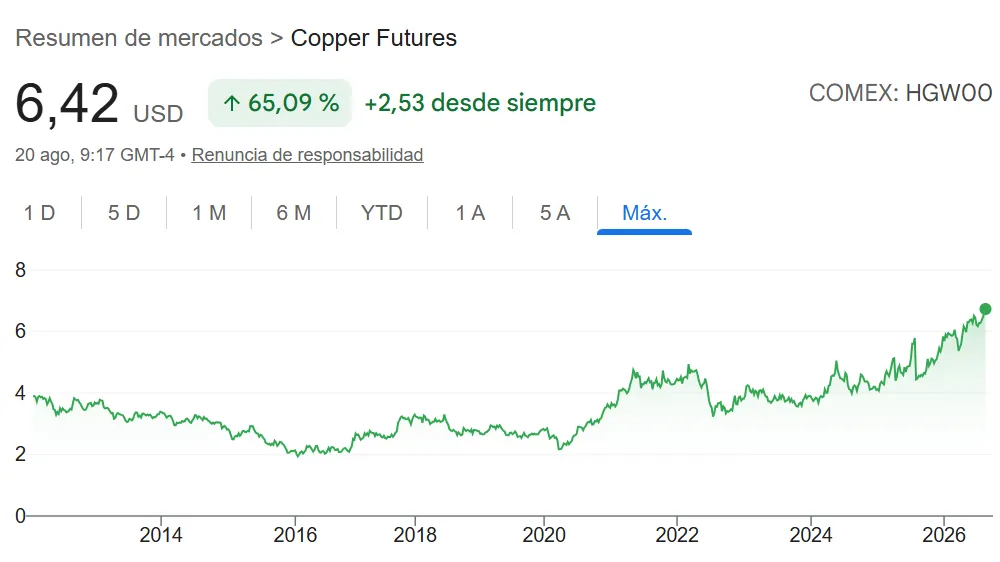The height and width of the screenshot is (562, 1000).
Task: Select the 1 D time range tab
Action: pos(40,212)
